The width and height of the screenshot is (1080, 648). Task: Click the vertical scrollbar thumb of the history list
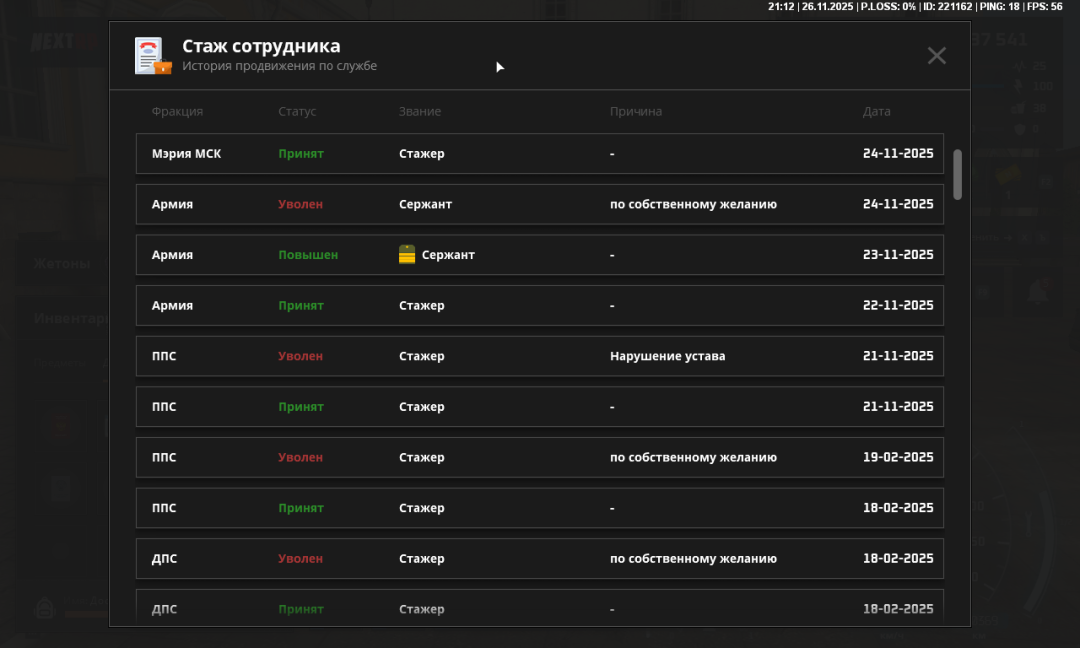(958, 174)
